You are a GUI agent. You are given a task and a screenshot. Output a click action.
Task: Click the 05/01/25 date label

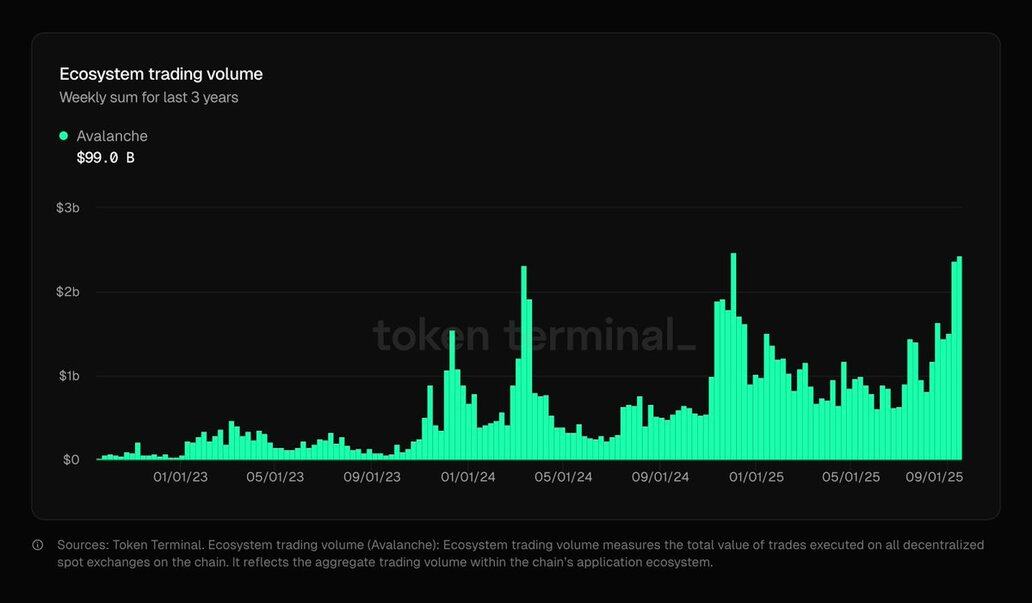point(851,477)
